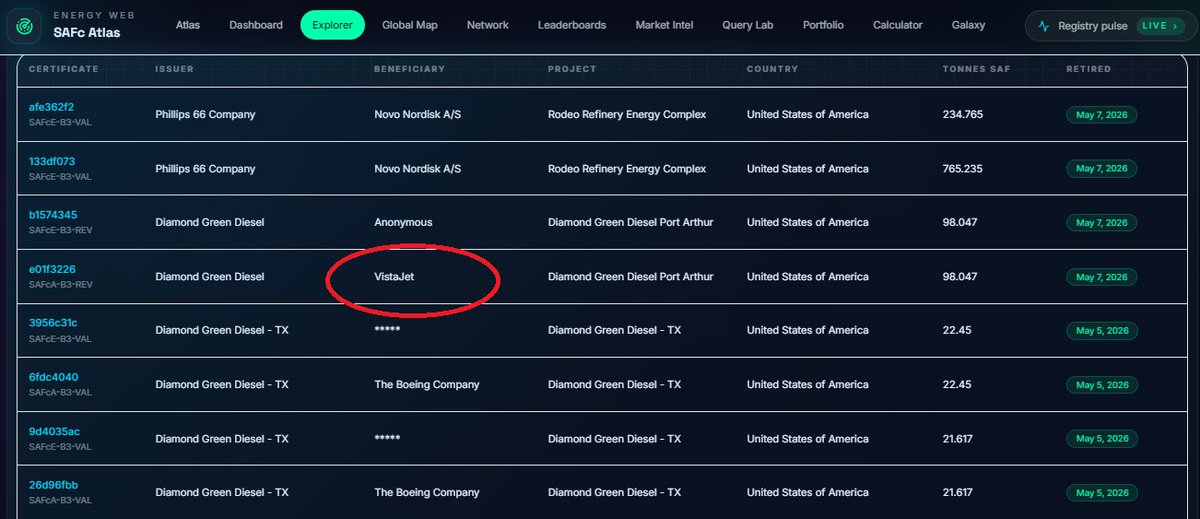Open certificate 3956c31c

pos(53,323)
